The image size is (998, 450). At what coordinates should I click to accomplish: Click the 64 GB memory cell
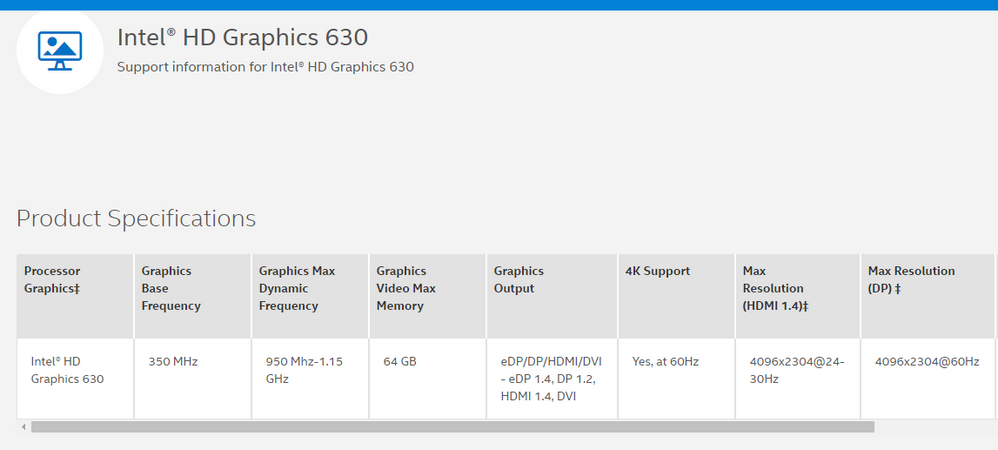(x=428, y=379)
